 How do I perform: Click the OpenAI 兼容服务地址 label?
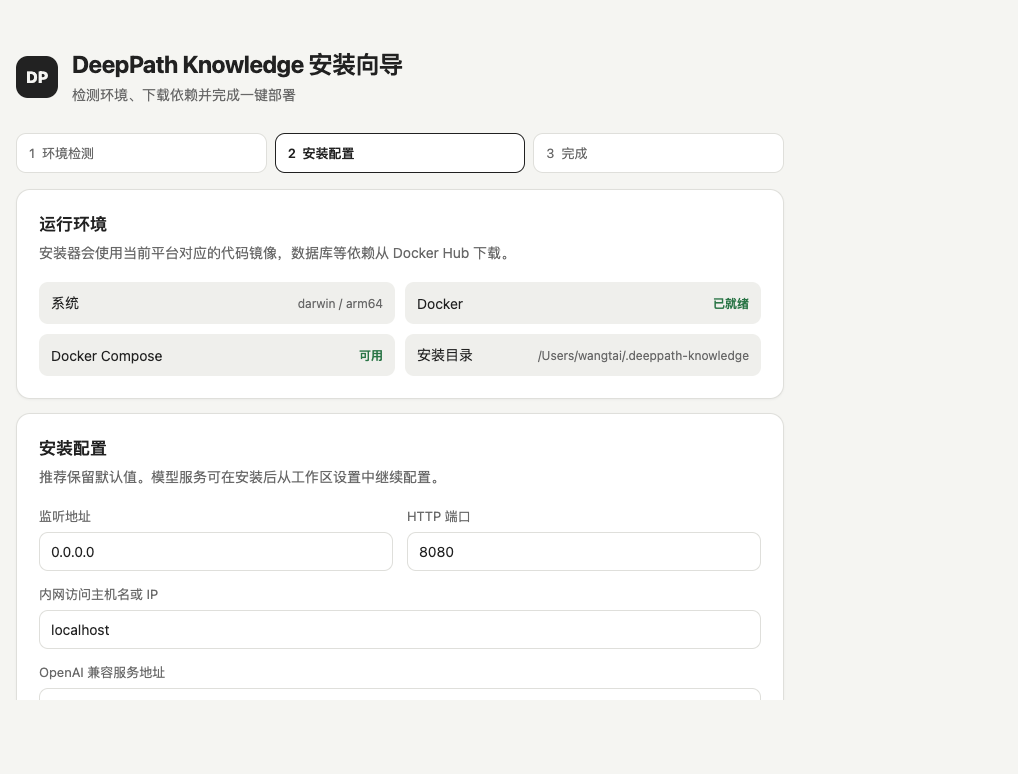click(102, 673)
